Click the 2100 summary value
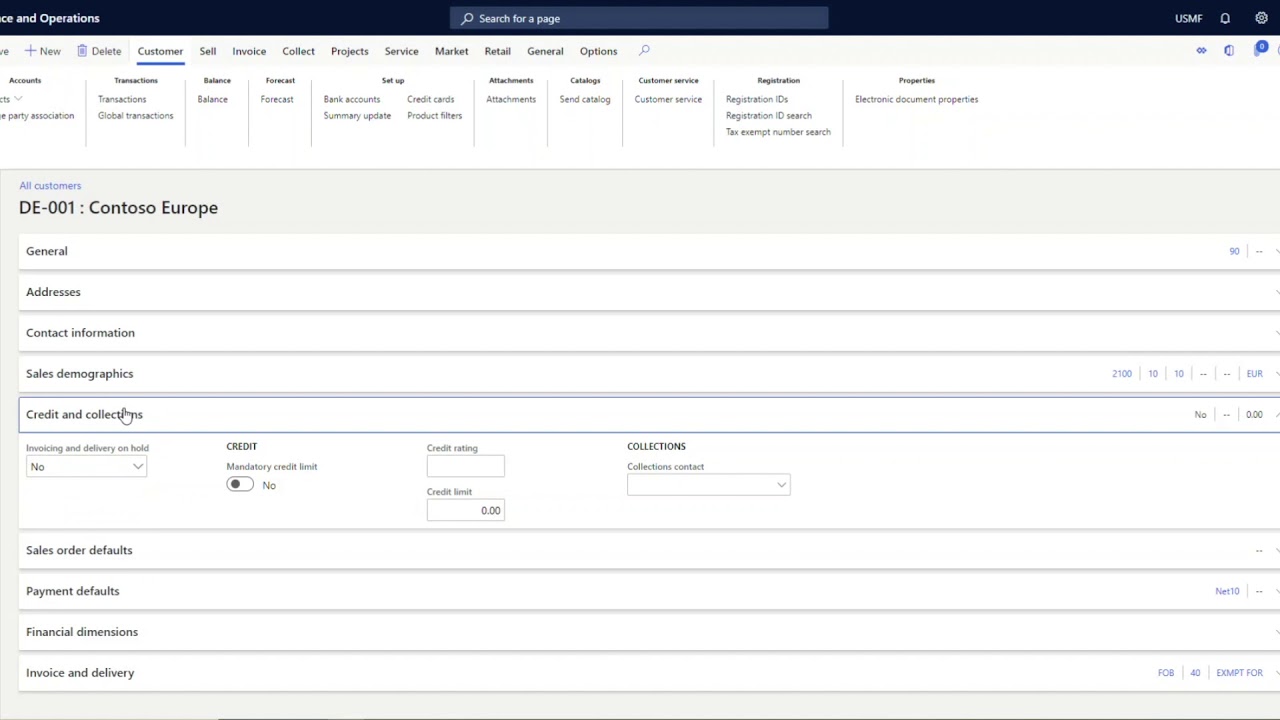The height and width of the screenshot is (720, 1280). coord(1122,374)
